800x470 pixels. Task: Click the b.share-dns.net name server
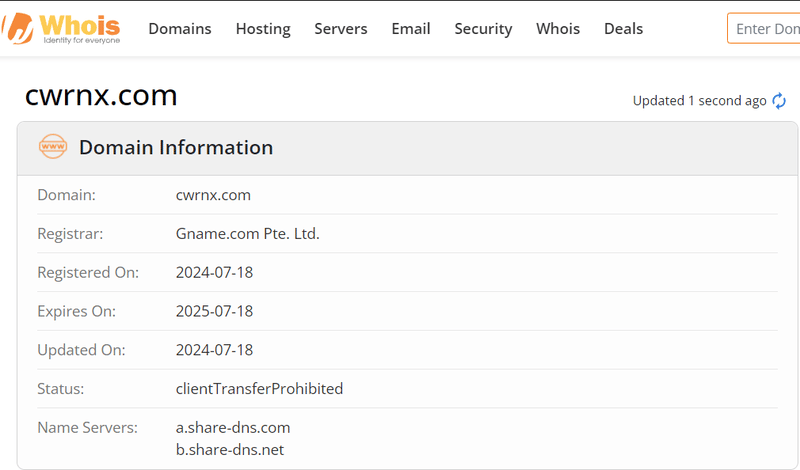(x=230, y=450)
